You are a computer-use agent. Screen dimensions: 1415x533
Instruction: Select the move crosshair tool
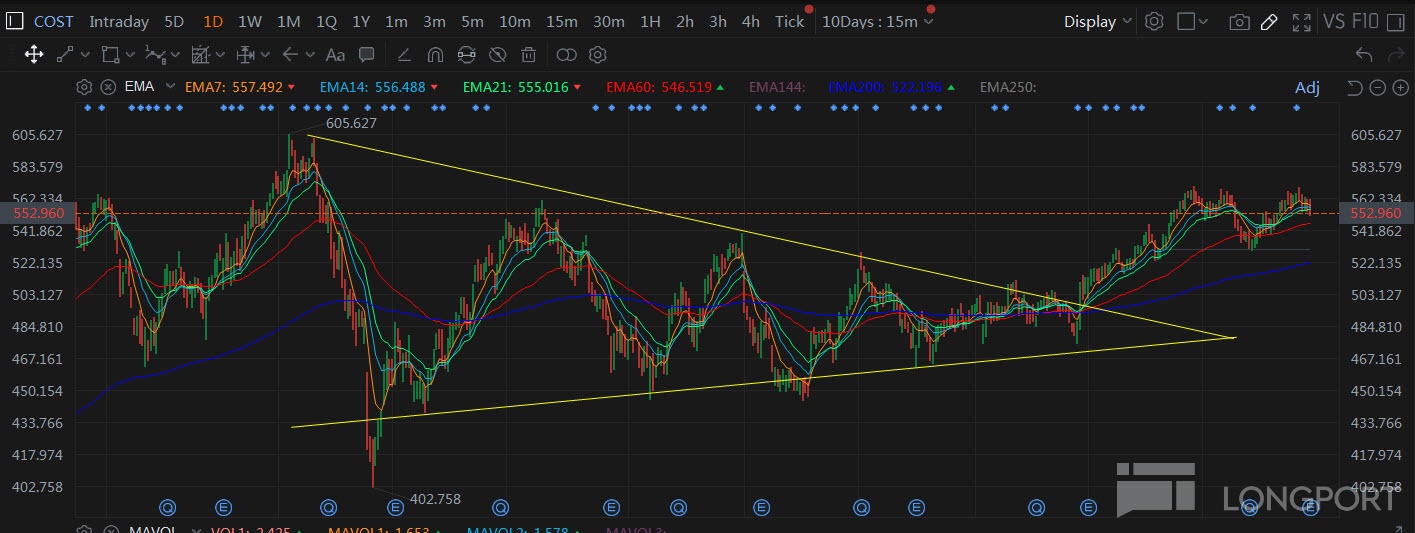click(33, 55)
